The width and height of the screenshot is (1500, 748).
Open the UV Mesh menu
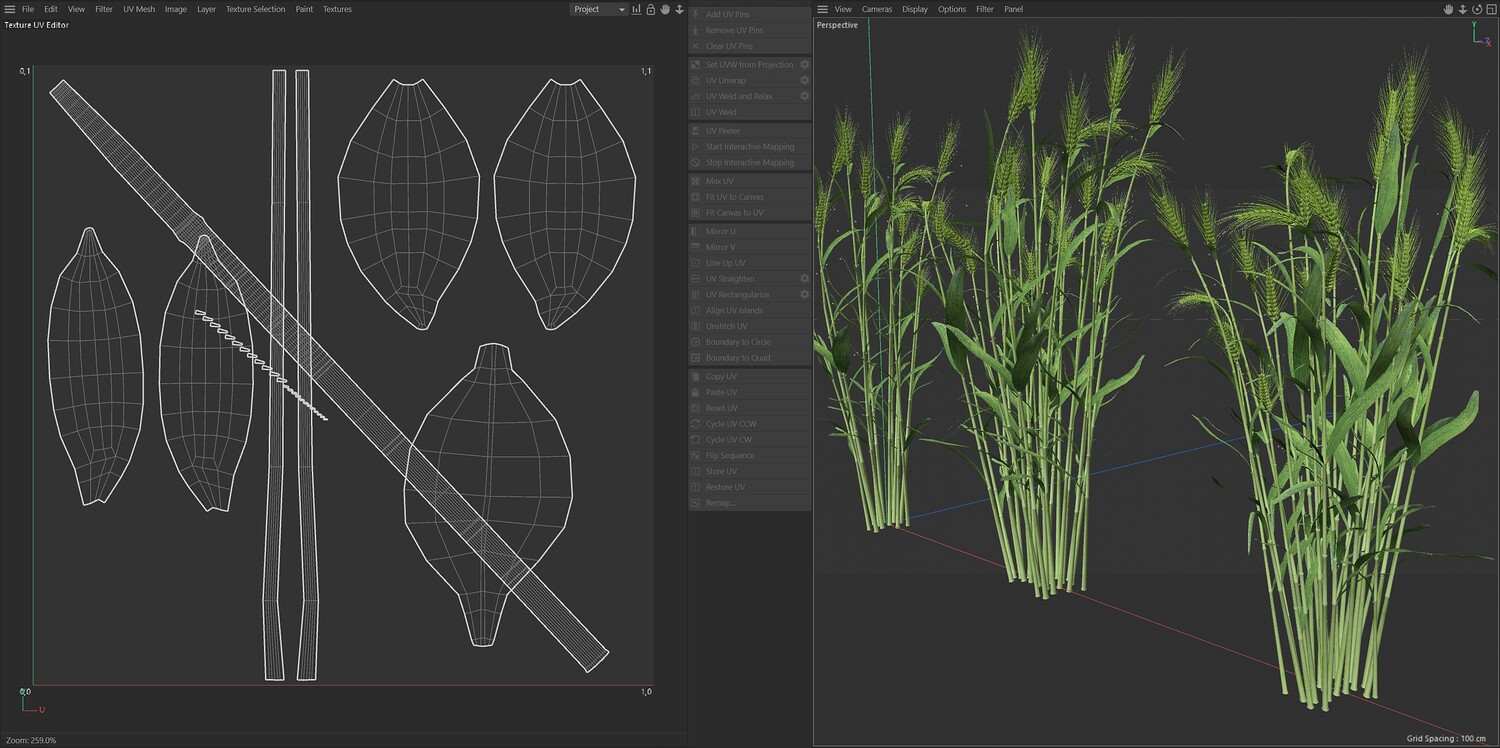[x=139, y=9]
